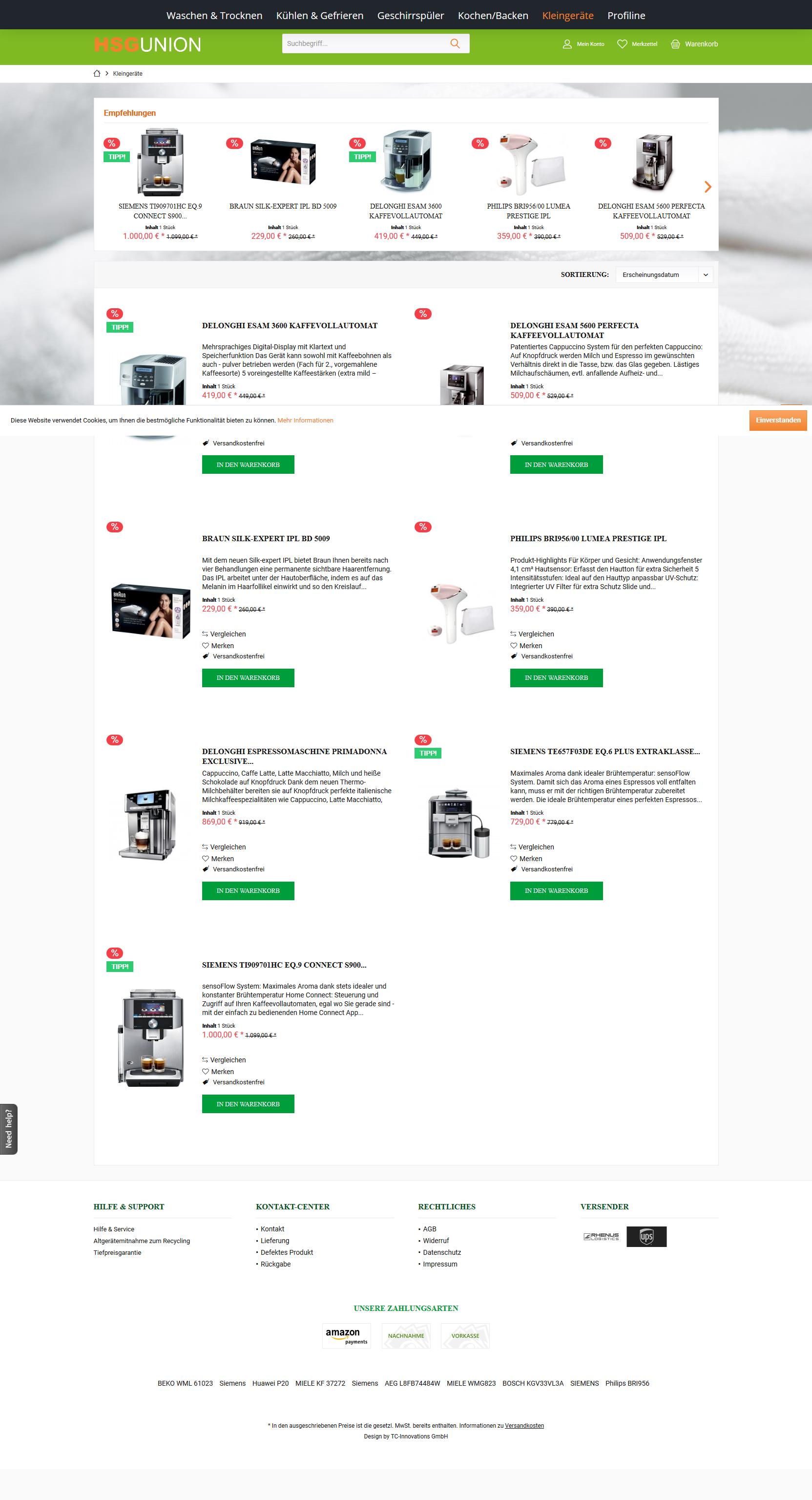Open the Rückgabe footer link

click(275, 1264)
